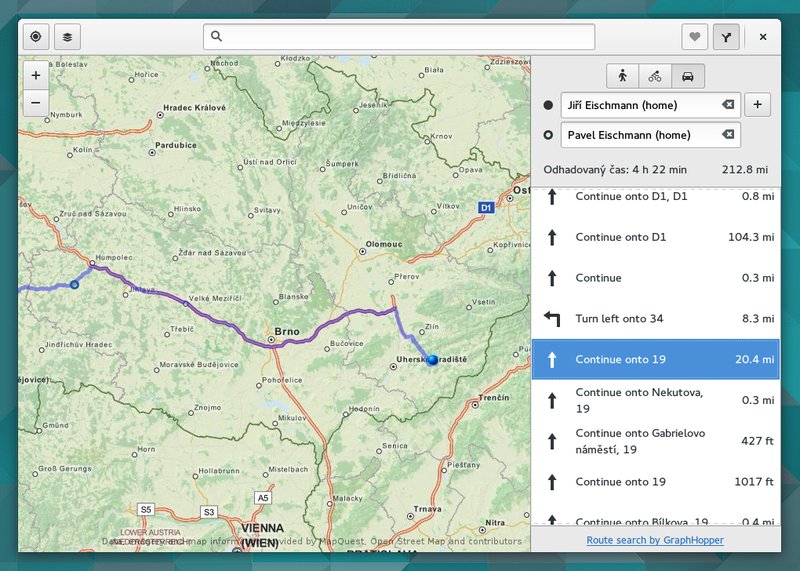The height and width of the screenshot is (571, 800).
Task: Select pedestrian routing mode
Action: pyautogui.click(x=622, y=77)
